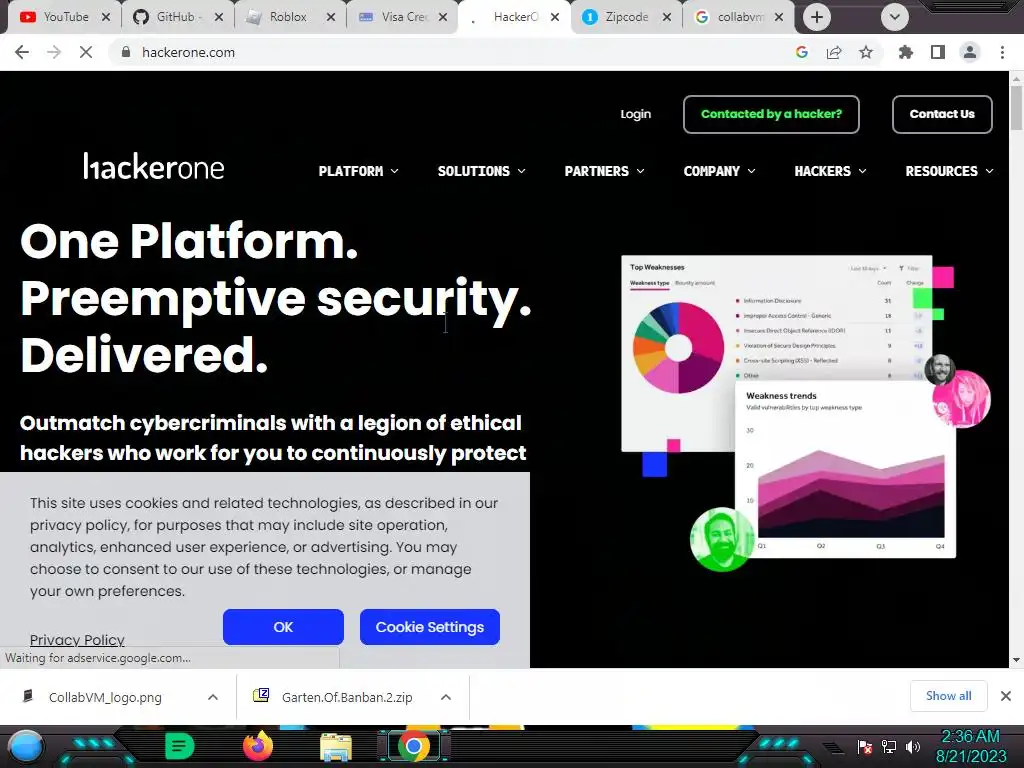Viewport: 1024px width, 768px height.
Task: Open the Chrome profile avatar icon
Action: point(970,52)
